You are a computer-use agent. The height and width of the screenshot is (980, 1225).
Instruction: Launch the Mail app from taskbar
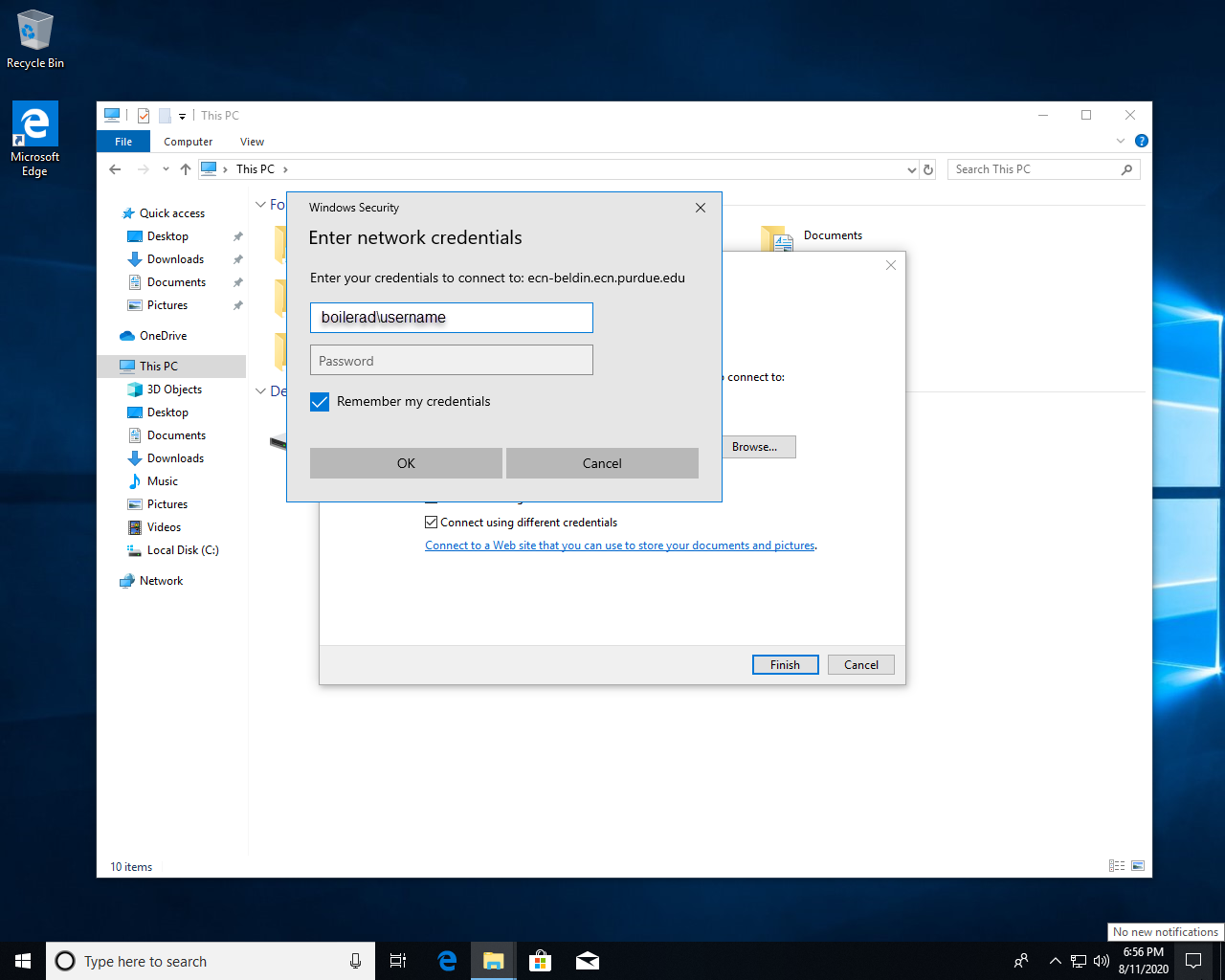coord(588,961)
